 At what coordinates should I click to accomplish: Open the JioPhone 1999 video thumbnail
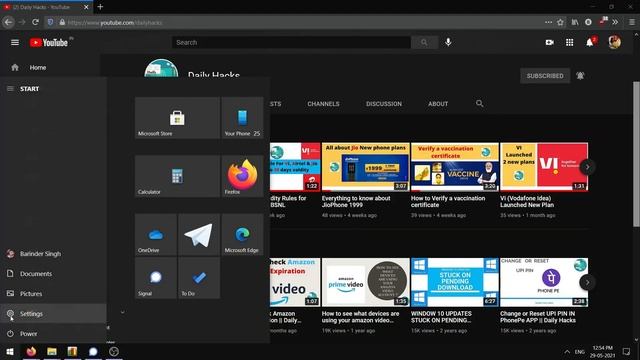point(365,167)
